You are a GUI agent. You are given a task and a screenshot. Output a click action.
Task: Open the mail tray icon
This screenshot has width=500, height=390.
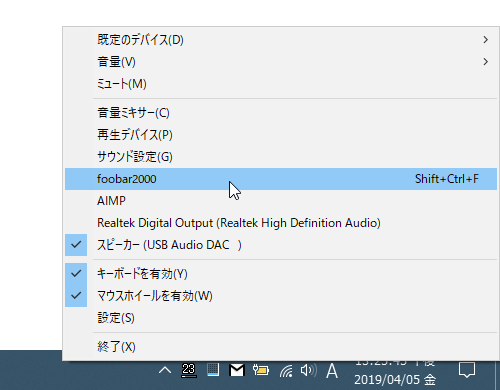(237, 370)
